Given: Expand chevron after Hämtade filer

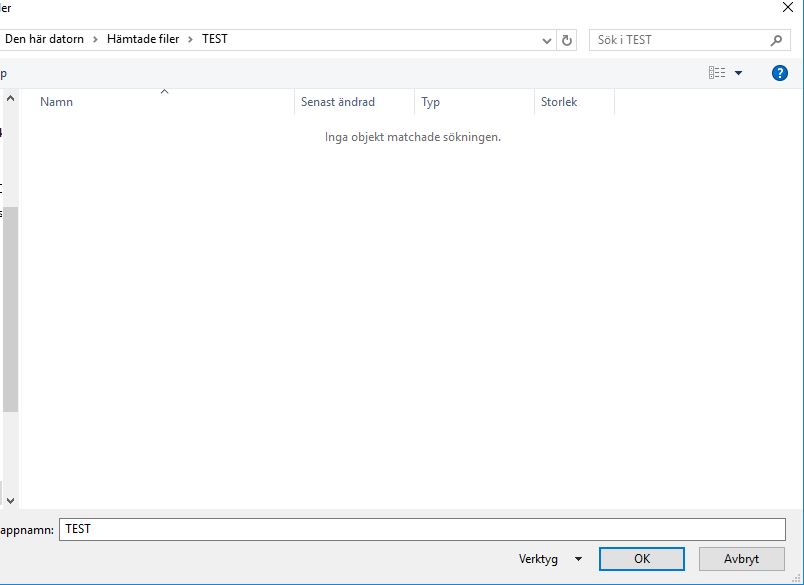Looking at the screenshot, I should click(191, 39).
